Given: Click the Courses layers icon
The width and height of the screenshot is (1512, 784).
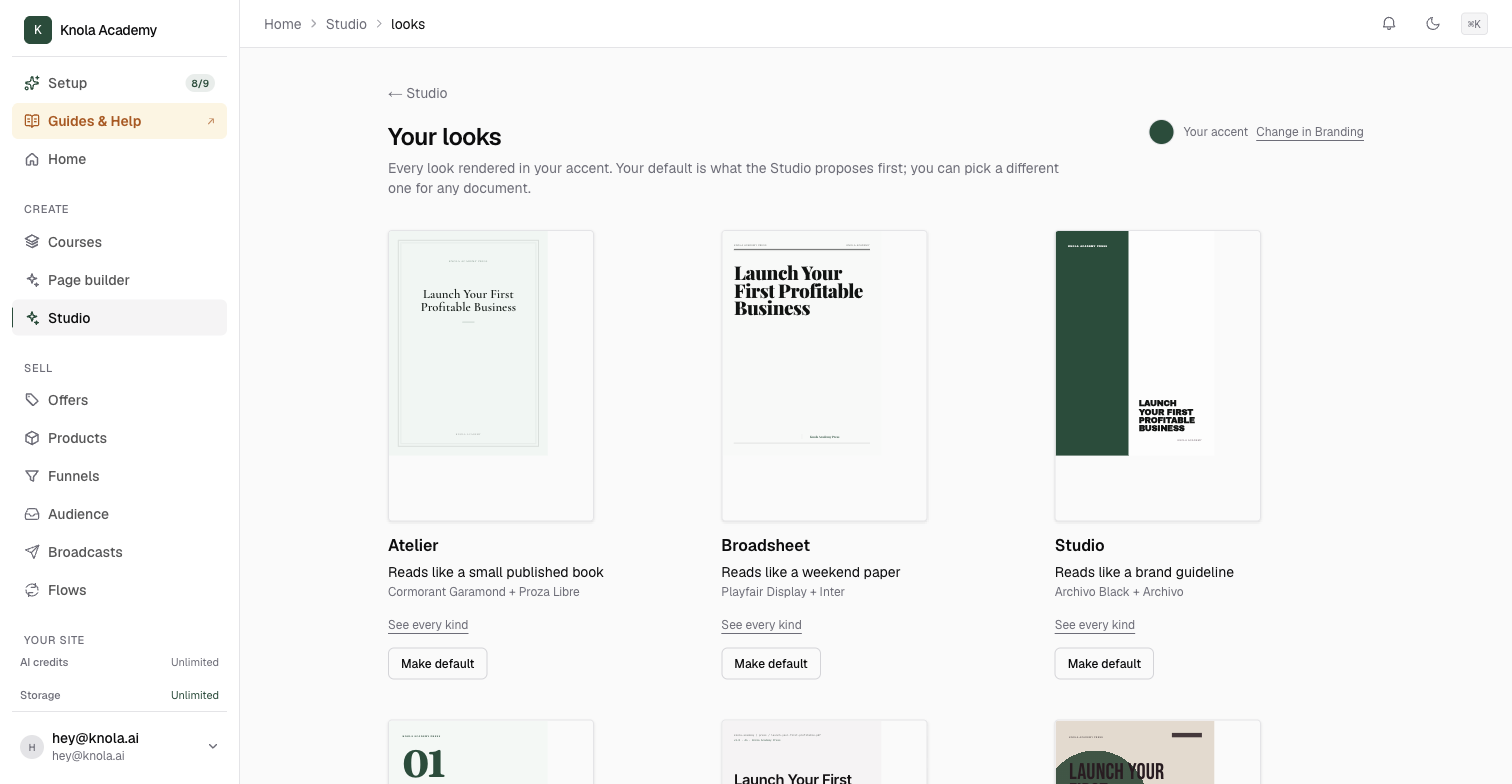Looking at the screenshot, I should pyautogui.click(x=32, y=242).
